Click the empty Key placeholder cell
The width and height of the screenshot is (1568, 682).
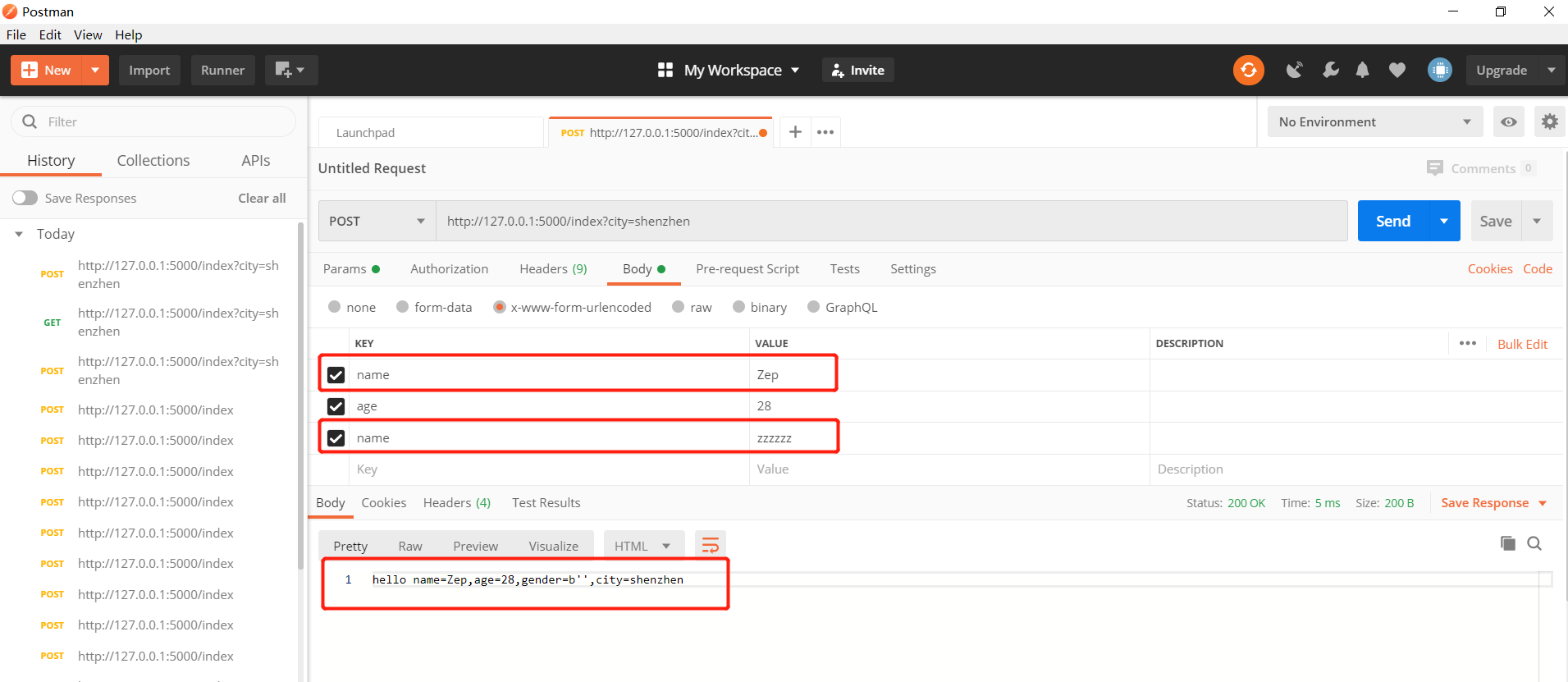coord(549,469)
